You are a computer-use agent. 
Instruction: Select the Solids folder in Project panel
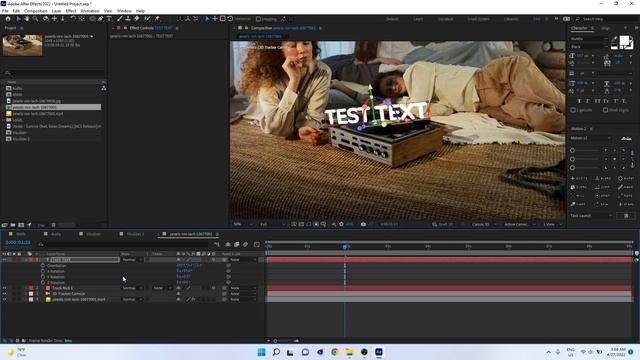[17, 120]
